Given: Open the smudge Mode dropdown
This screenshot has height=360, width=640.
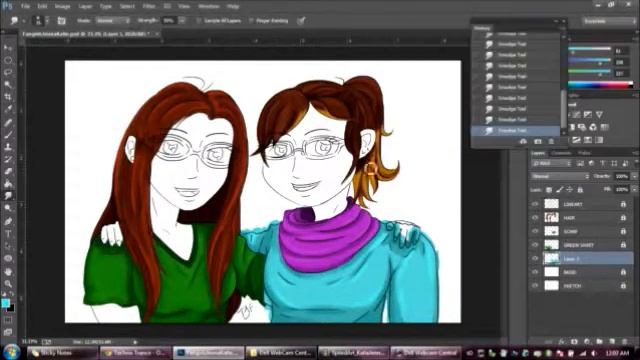Looking at the screenshot, I should coord(113,20).
